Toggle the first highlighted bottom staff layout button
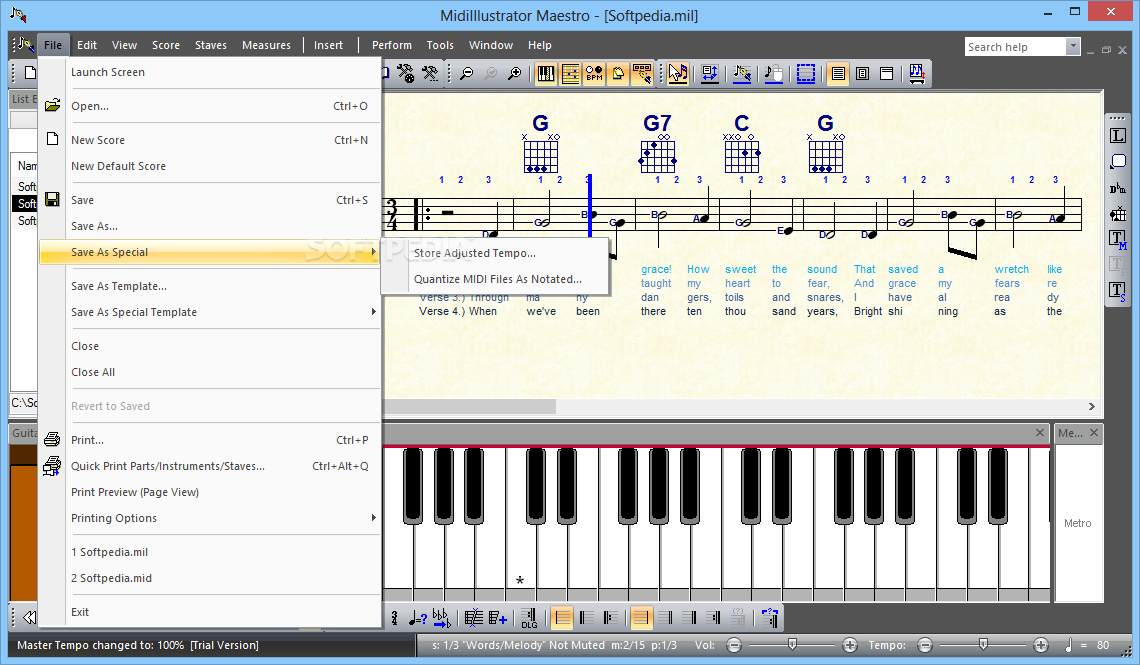Screen dimensions: 1140x665 point(562,618)
